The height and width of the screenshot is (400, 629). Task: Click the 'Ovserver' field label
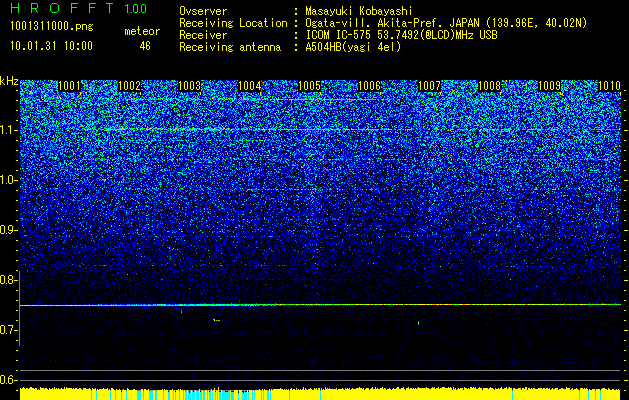point(203,11)
